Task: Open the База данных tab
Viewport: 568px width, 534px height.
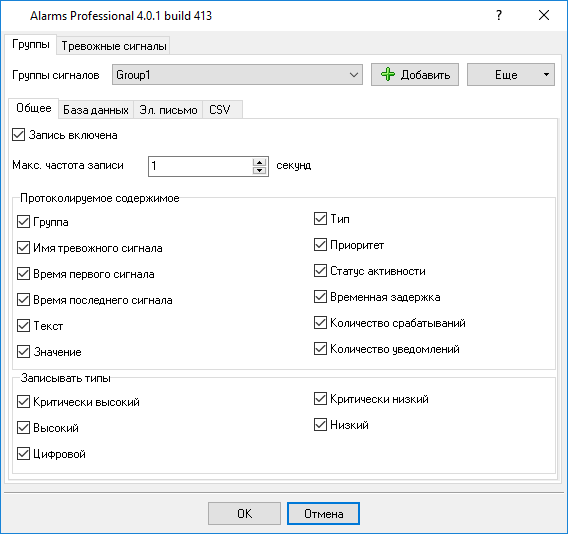Action: pos(96,110)
